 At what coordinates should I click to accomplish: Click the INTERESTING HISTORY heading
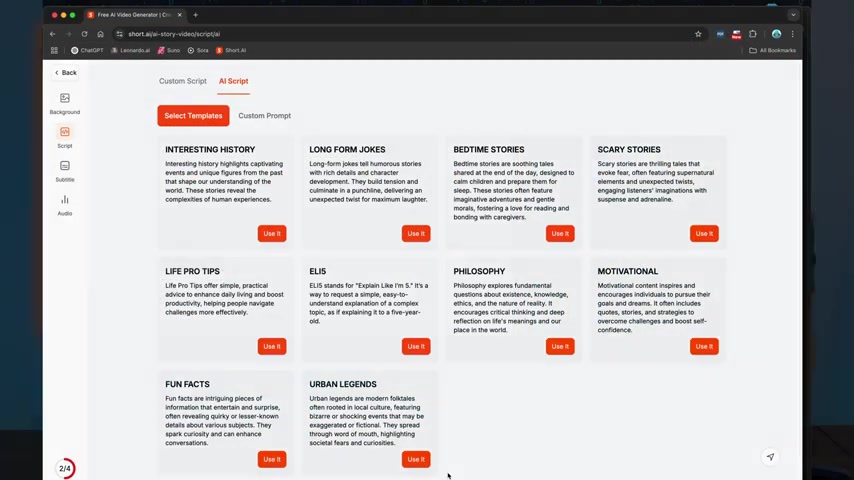[210, 149]
